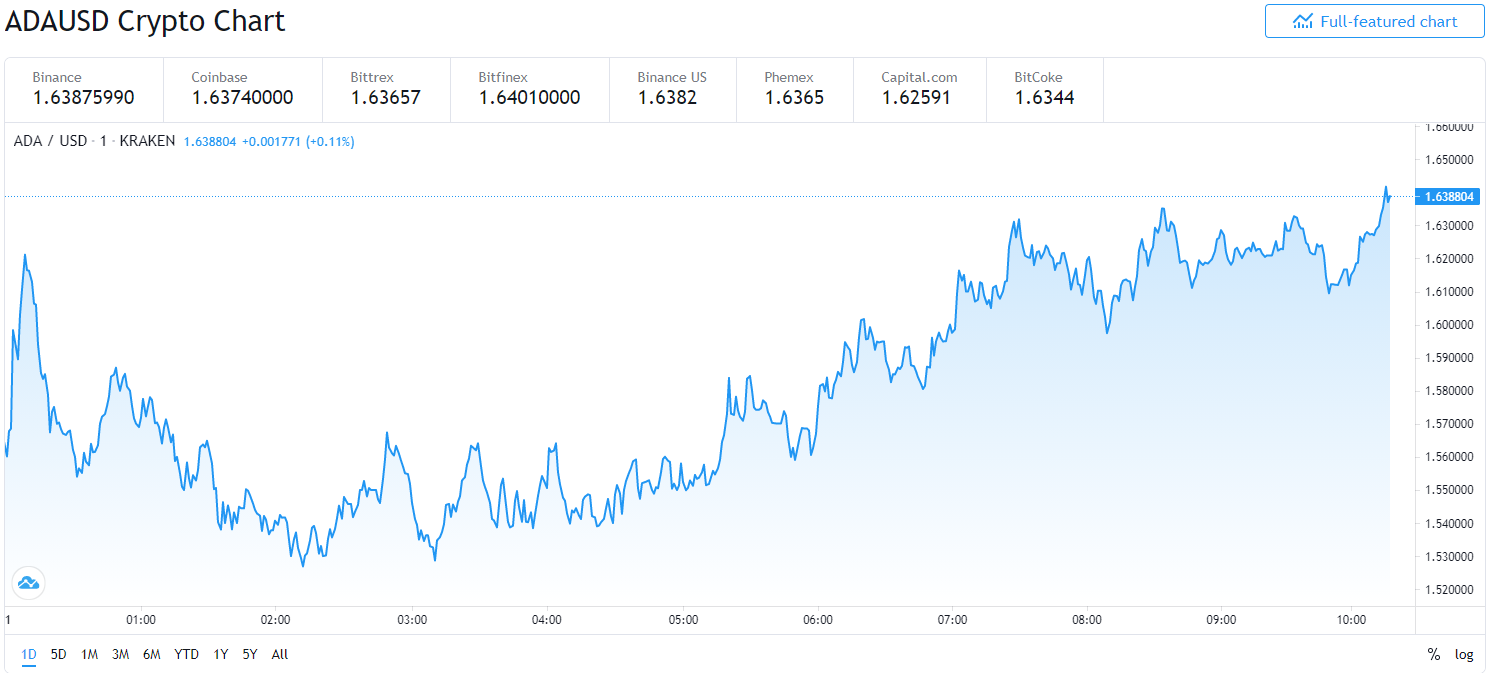1488x673 pixels.
Task: Open the Bitfinex price tile
Action: coord(529,88)
